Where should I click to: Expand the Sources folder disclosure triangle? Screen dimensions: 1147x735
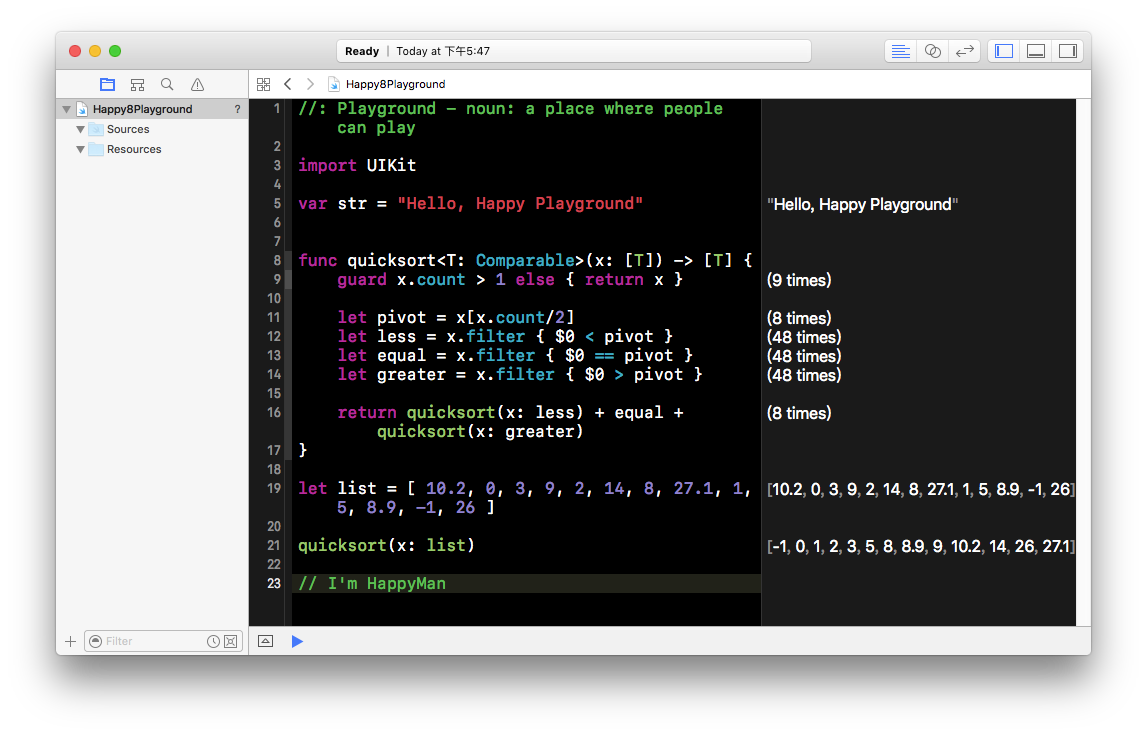(x=80, y=129)
